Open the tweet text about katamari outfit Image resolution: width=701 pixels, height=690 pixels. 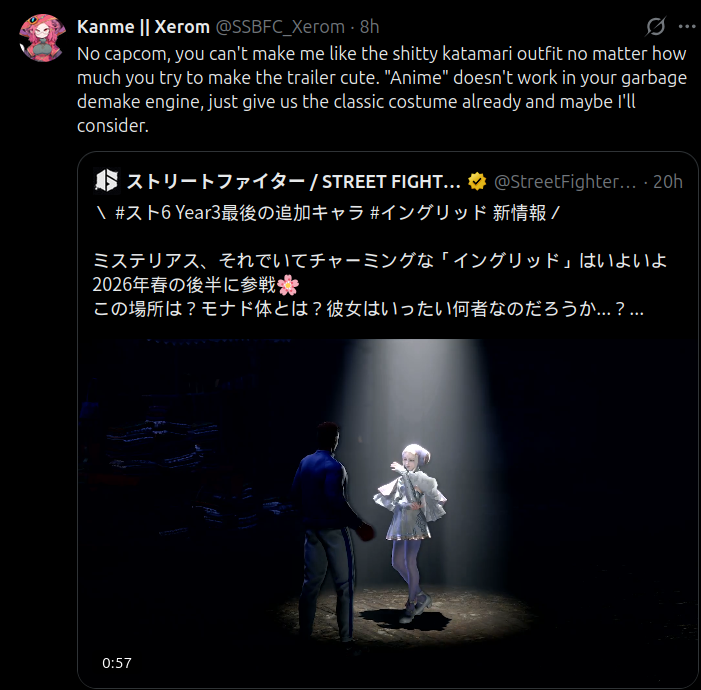point(382,89)
